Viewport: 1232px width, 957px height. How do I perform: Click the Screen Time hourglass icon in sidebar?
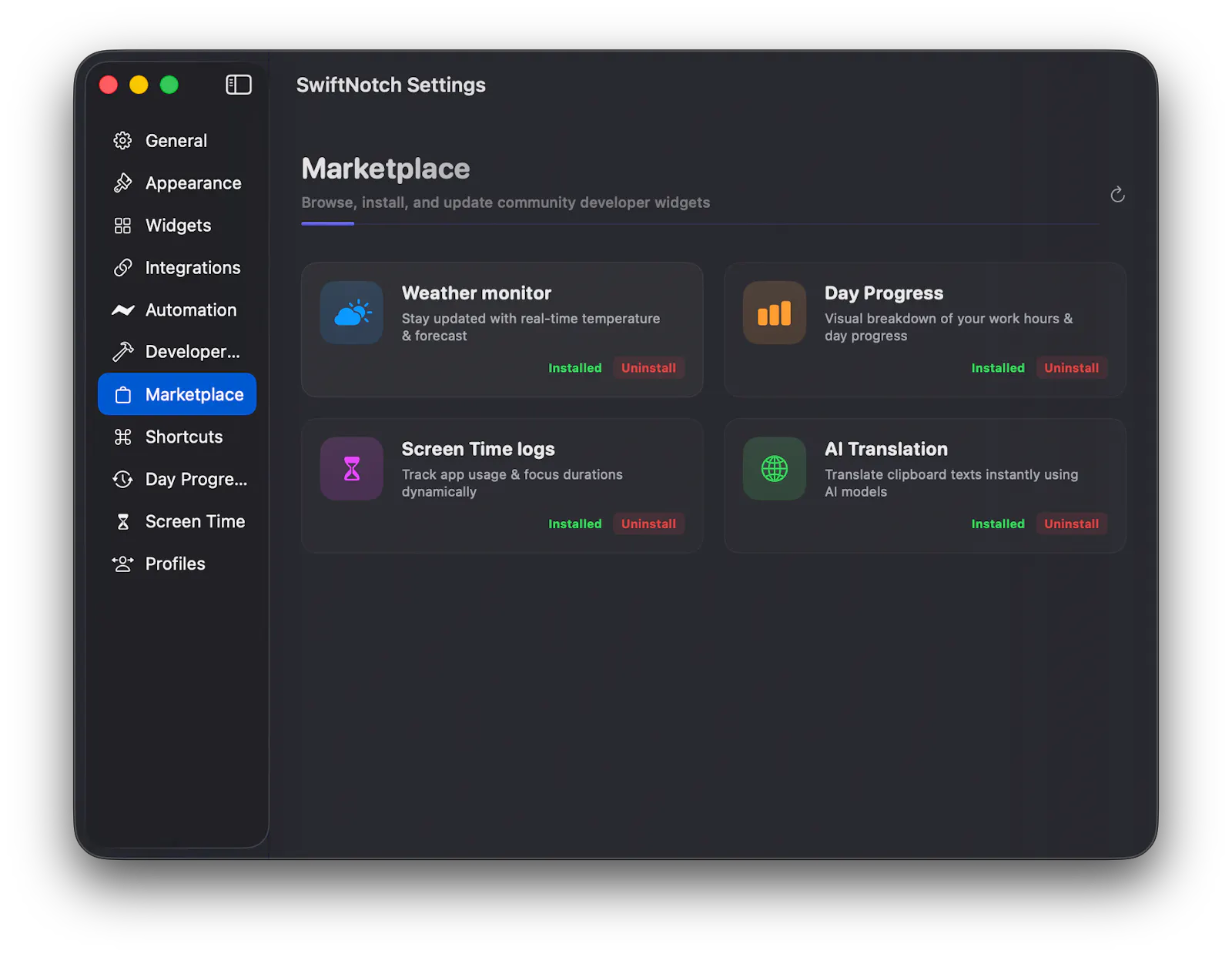click(x=122, y=521)
